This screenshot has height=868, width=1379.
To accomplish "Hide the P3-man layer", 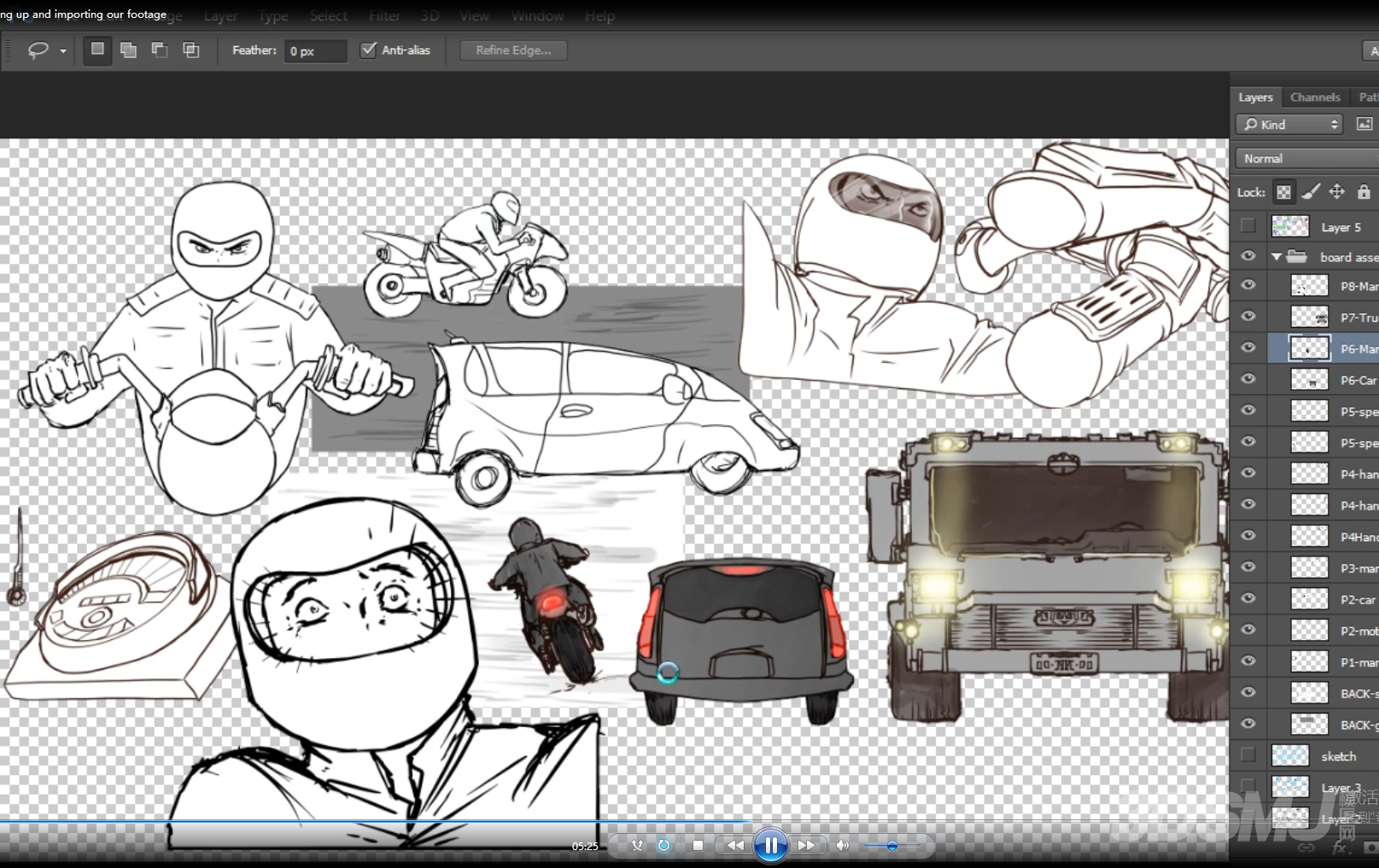I will pos(1248,567).
